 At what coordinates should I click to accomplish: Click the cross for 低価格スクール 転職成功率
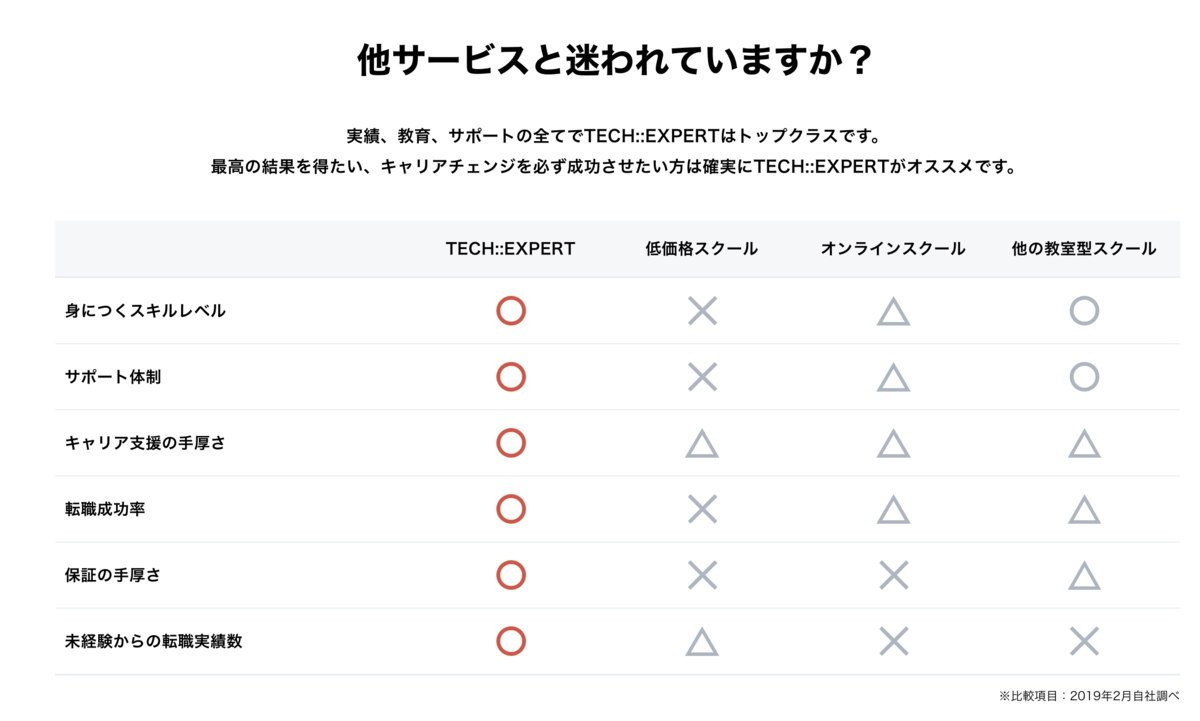pyautogui.click(x=702, y=509)
